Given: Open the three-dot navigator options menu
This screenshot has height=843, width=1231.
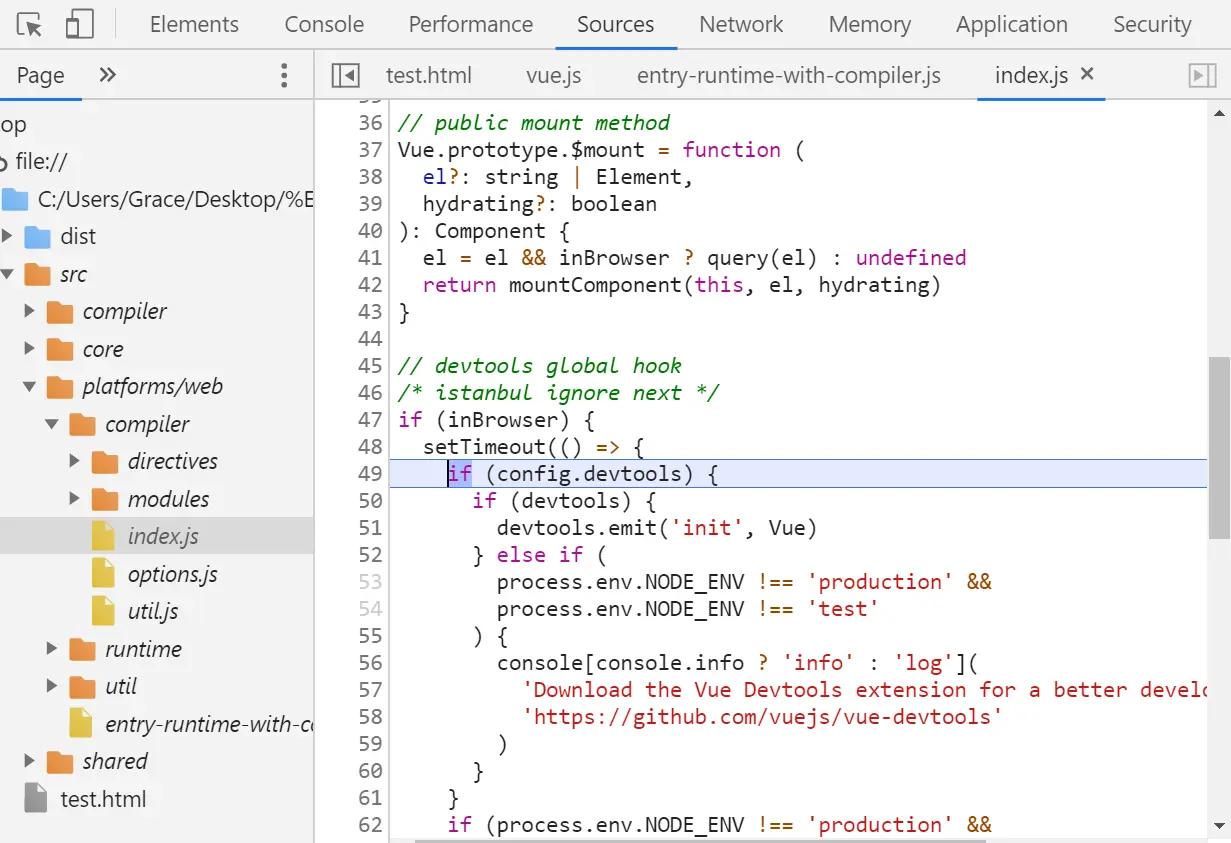Looking at the screenshot, I should pyautogui.click(x=284, y=75).
